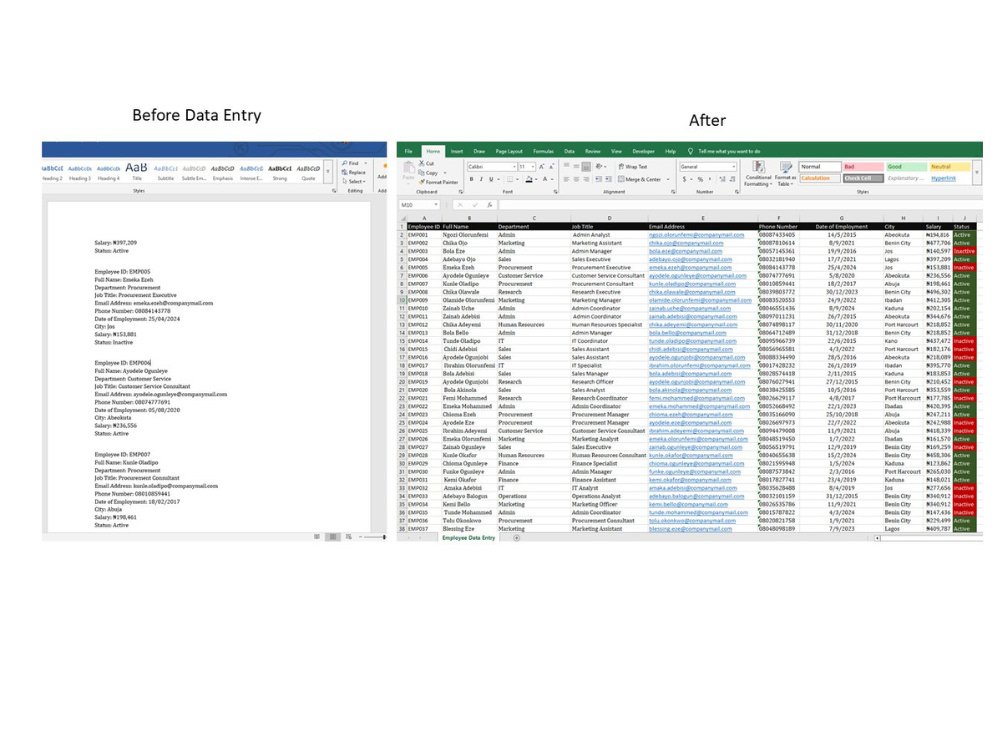The image size is (1000, 750).
Task: Expand Word styles gallery
Action: point(328,172)
